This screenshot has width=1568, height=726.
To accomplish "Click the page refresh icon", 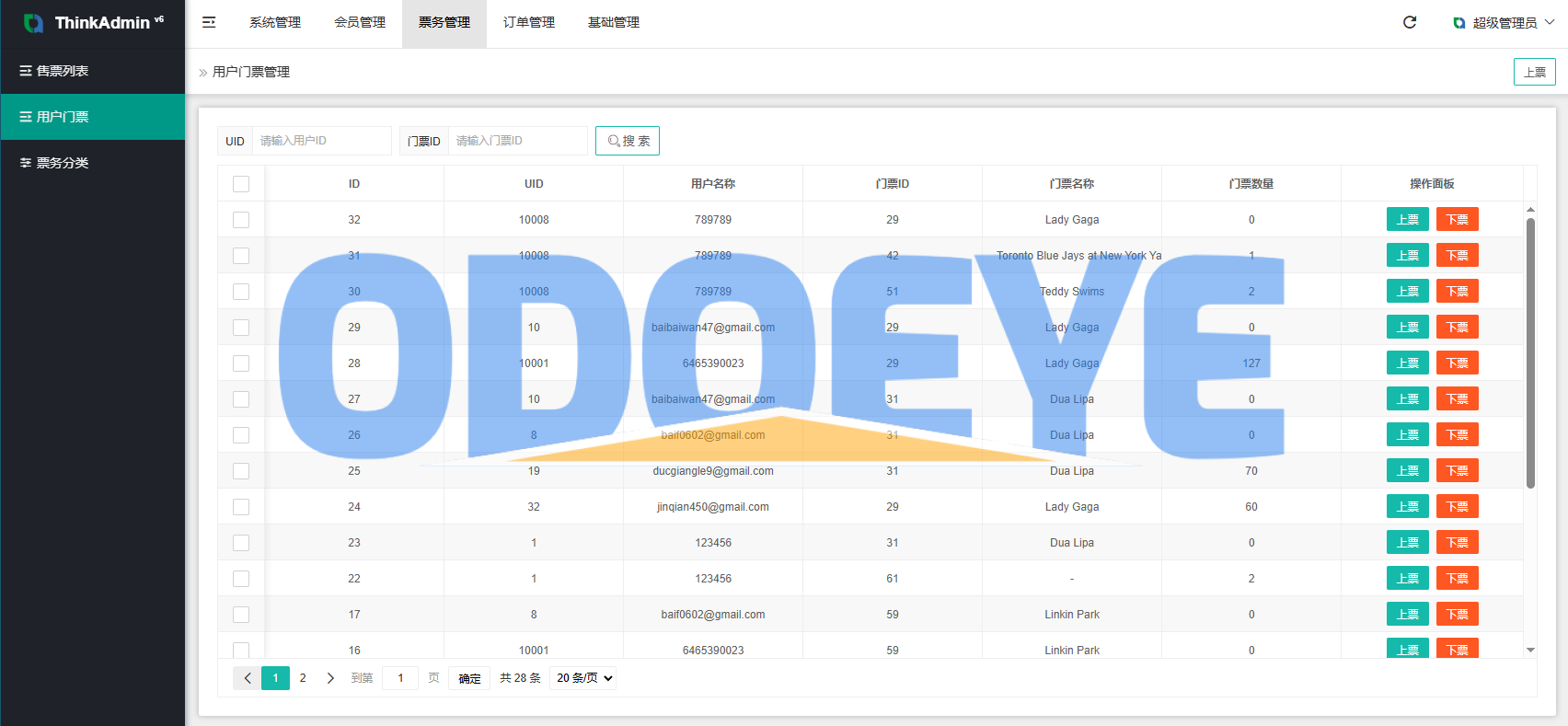I will click(x=1410, y=22).
